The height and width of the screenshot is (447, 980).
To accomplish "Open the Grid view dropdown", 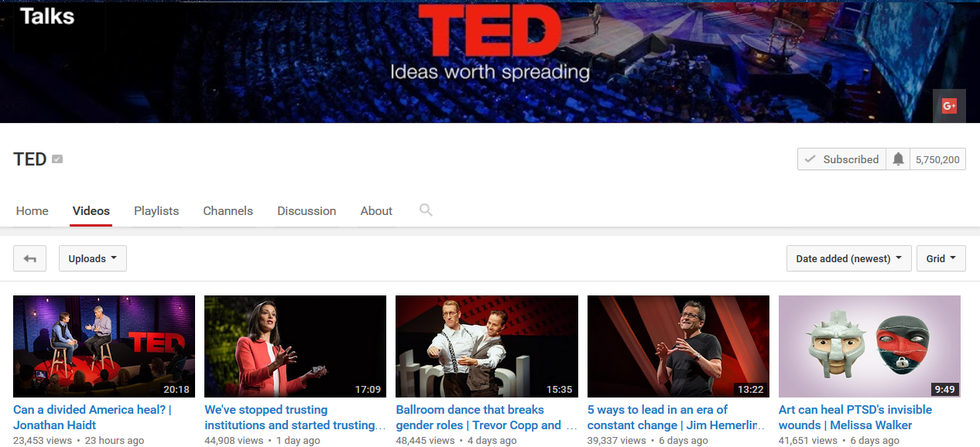I will tap(941, 259).
